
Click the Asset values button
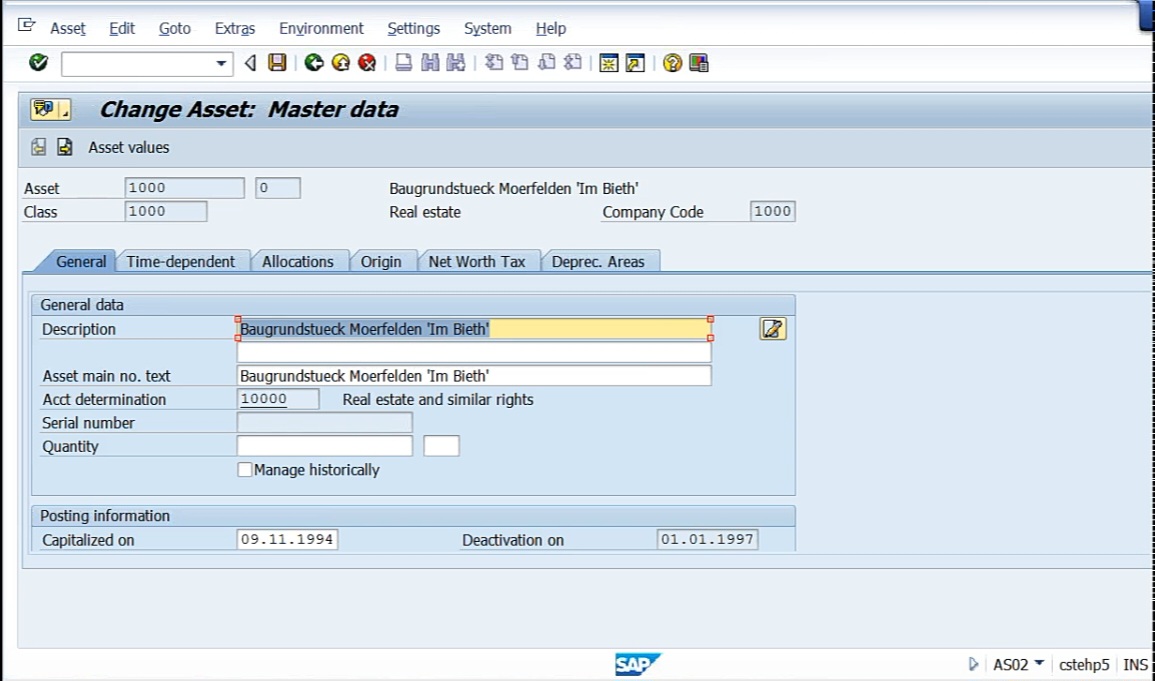coord(128,147)
